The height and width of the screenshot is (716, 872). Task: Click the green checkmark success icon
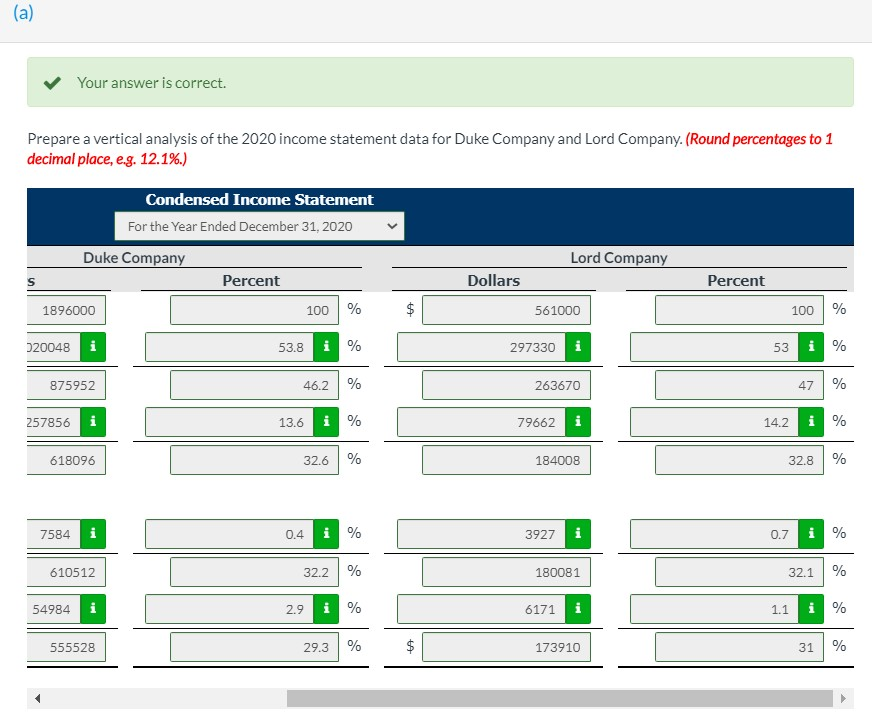(x=52, y=83)
